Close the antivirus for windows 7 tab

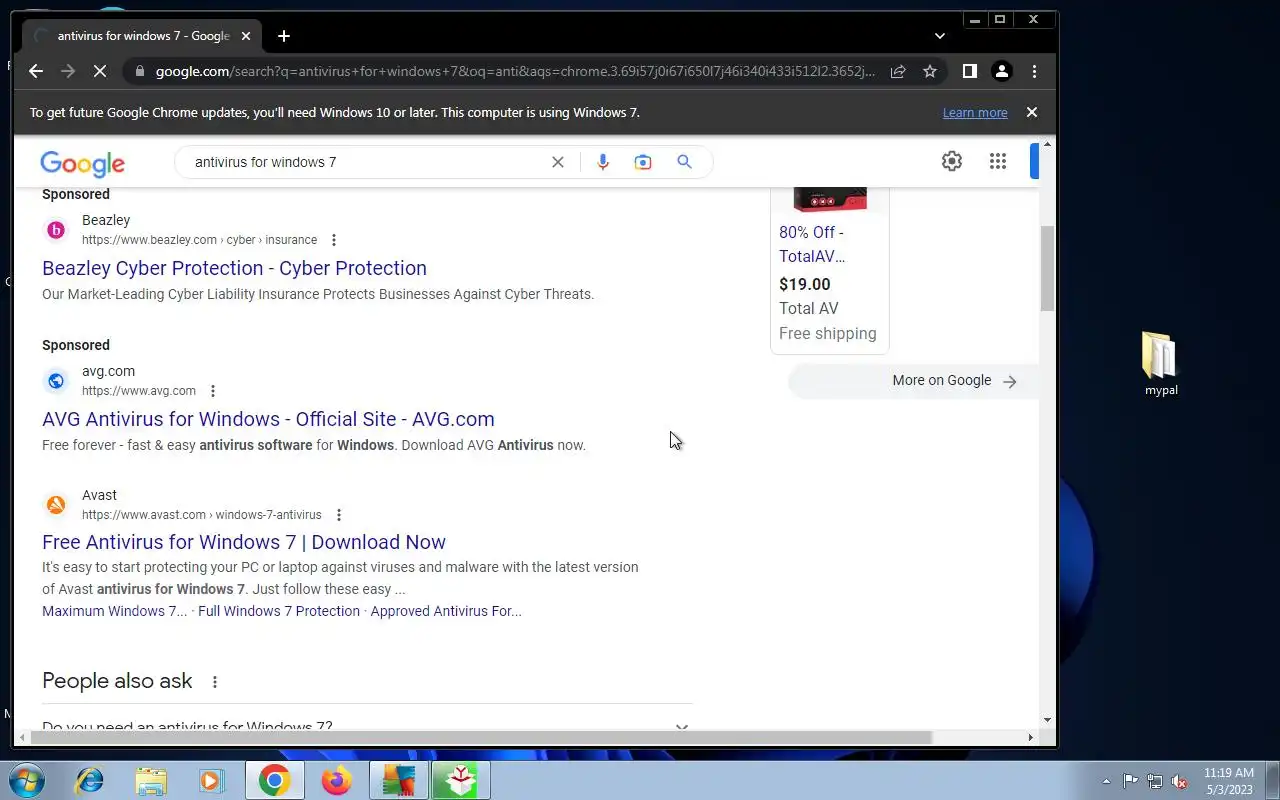[x=246, y=36]
